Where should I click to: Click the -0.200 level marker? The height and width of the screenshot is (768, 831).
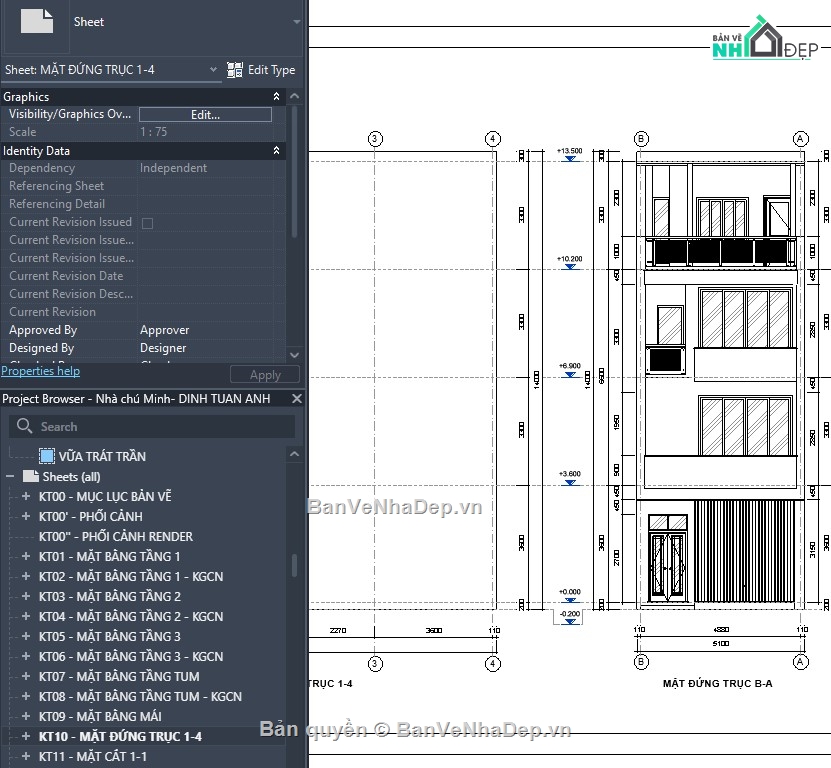570,617
